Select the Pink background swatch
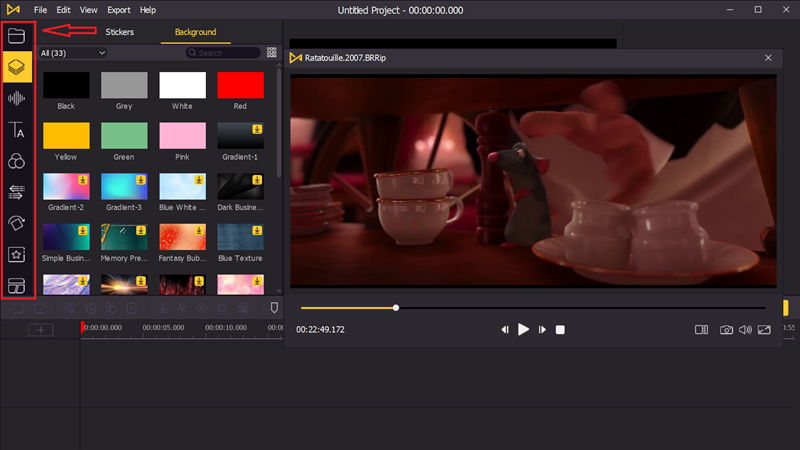The height and width of the screenshot is (450, 800). (182, 136)
